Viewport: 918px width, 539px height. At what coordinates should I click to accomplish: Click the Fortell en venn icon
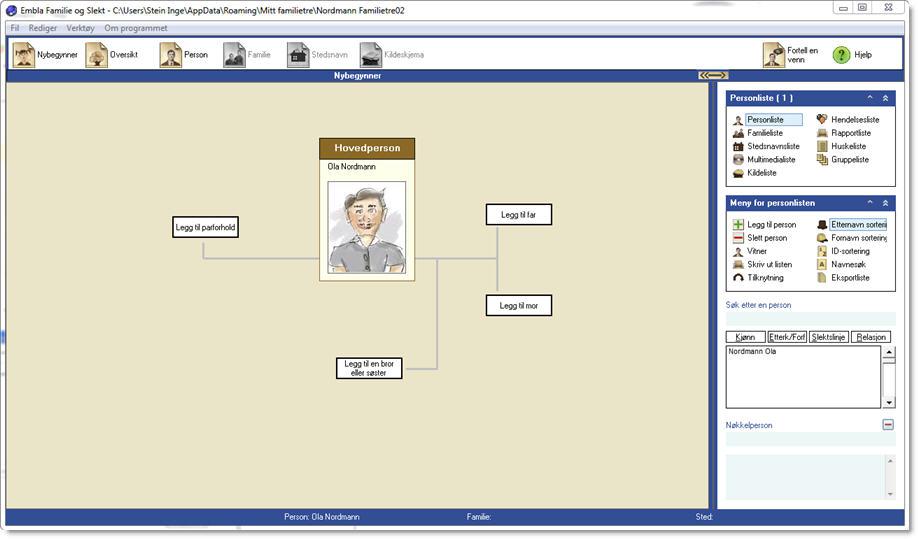click(790, 55)
